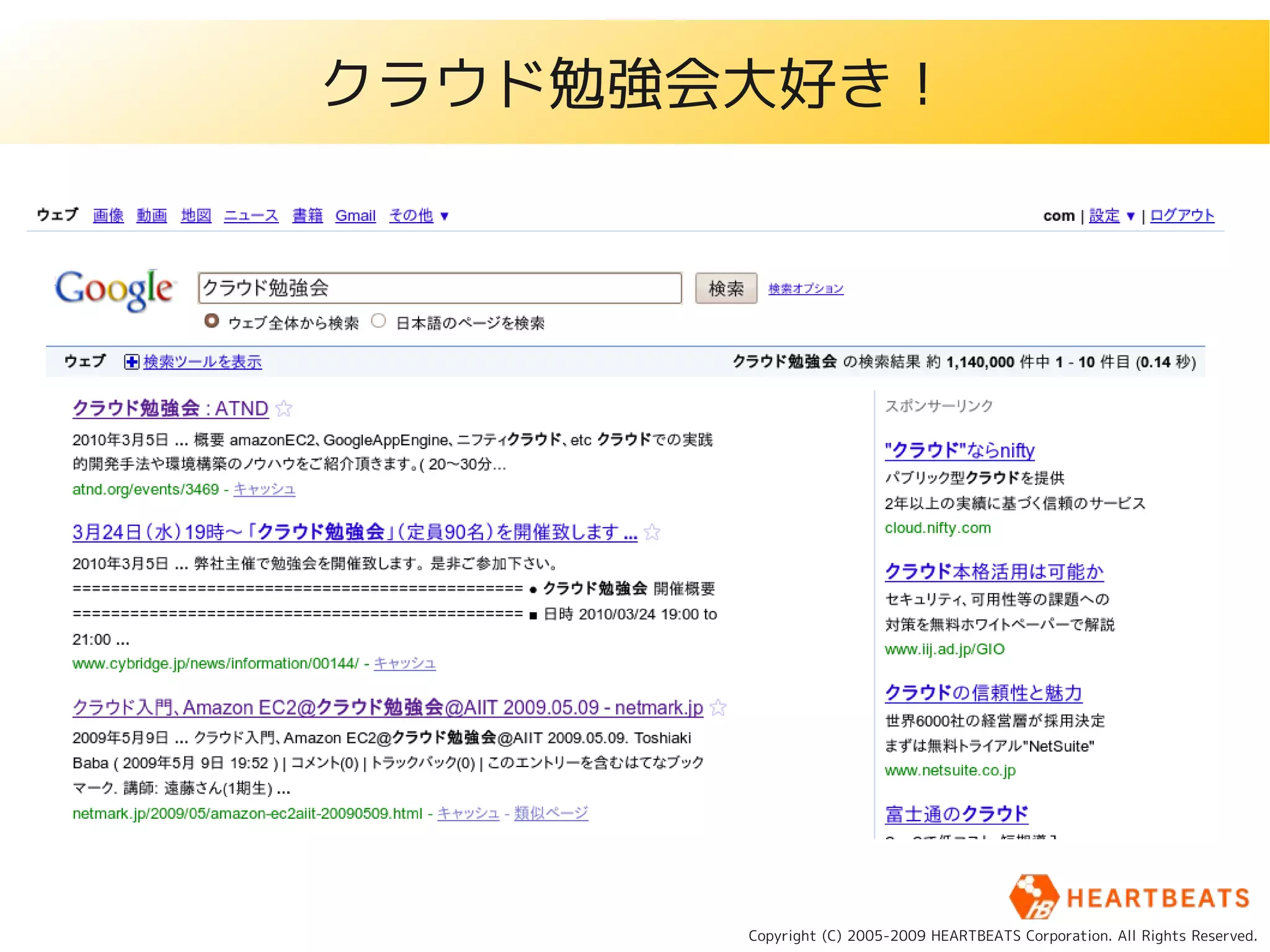
Task: Open 類似ページ link for netmark.jp result
Action: [x=551, y=813]
